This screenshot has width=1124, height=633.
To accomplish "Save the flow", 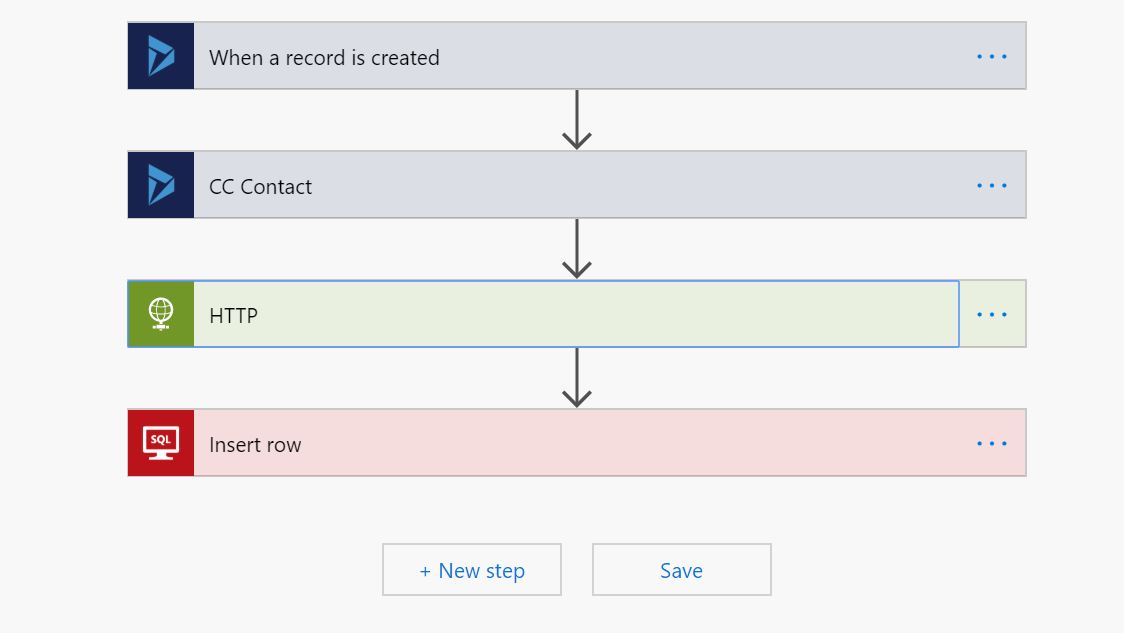I will pyautogui.click(x=681, y=570).
